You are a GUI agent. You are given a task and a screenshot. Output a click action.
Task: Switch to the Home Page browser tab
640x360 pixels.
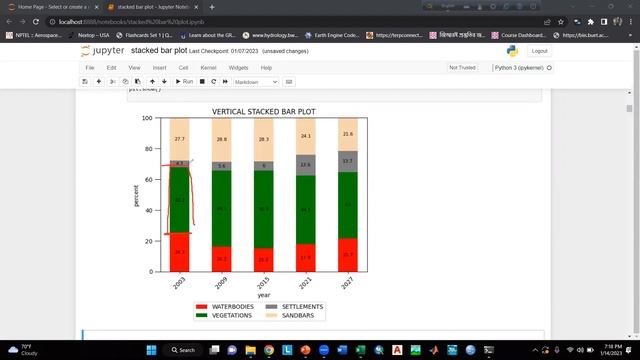(53, 7)
